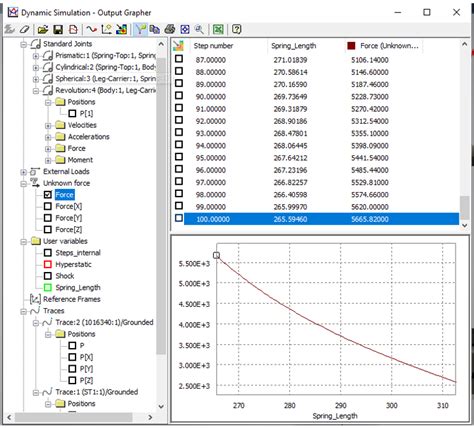
Task: Collapse the Standard Joints tree node
Action: (23, 44)
